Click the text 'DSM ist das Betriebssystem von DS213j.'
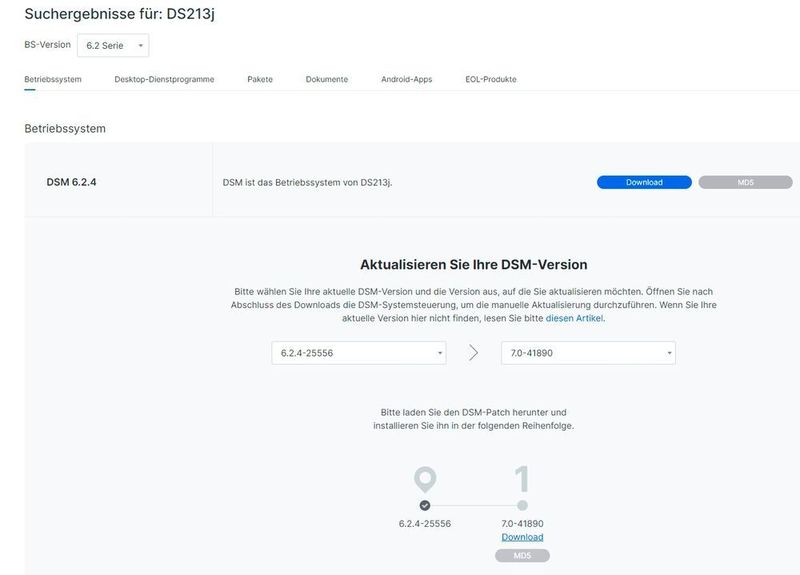This screenshot has width=800, height=575. tap(307, 182)
